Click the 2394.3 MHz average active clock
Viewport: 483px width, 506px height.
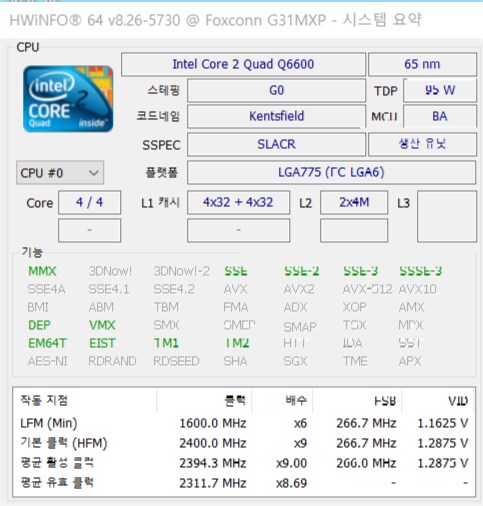tap(213, 463)
